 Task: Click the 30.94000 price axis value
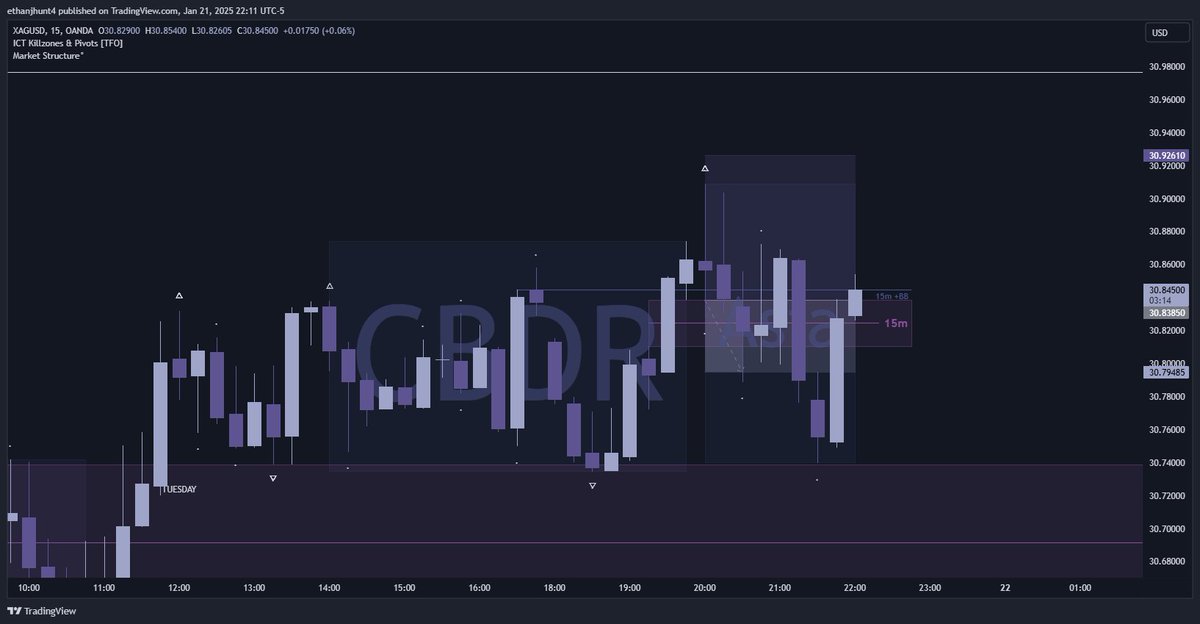point(1167,133)
